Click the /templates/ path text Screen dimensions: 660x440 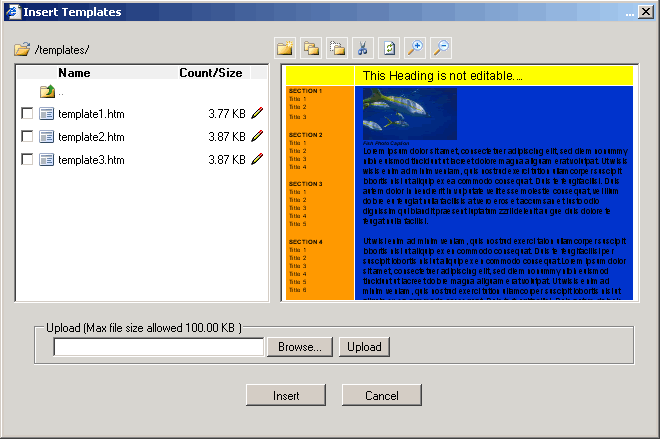point(62,50)
